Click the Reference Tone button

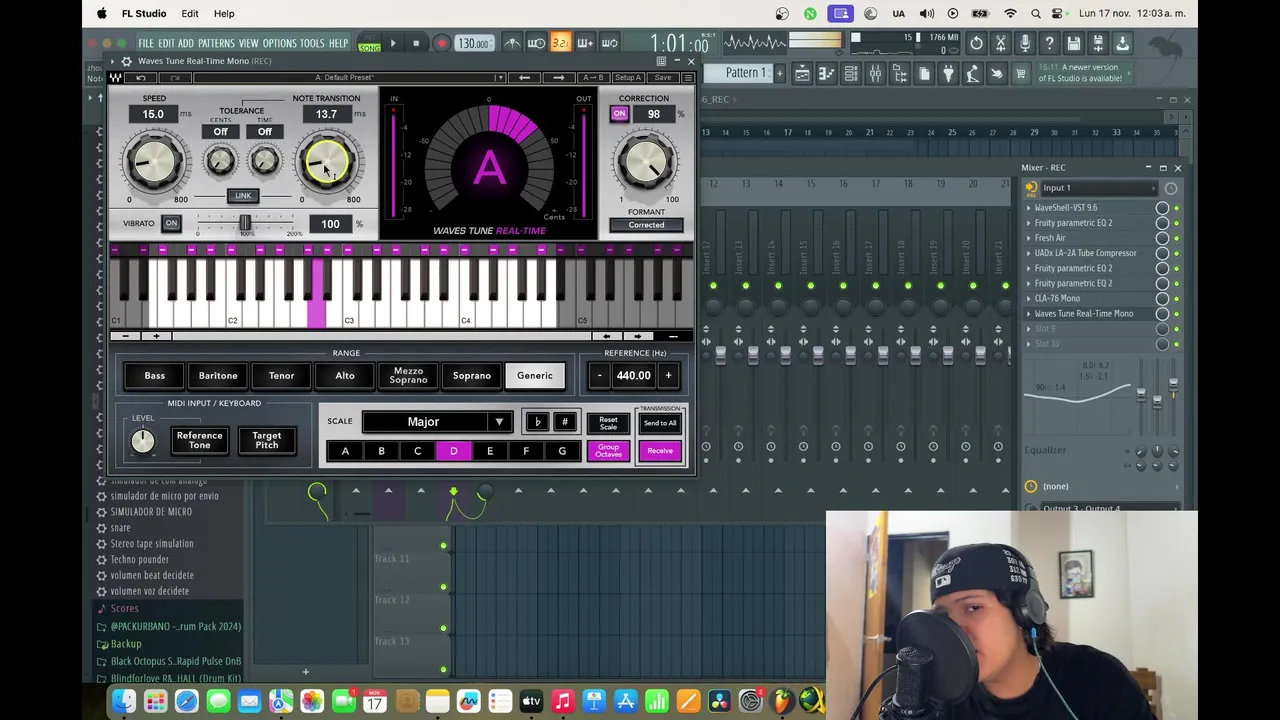(199, 441)
